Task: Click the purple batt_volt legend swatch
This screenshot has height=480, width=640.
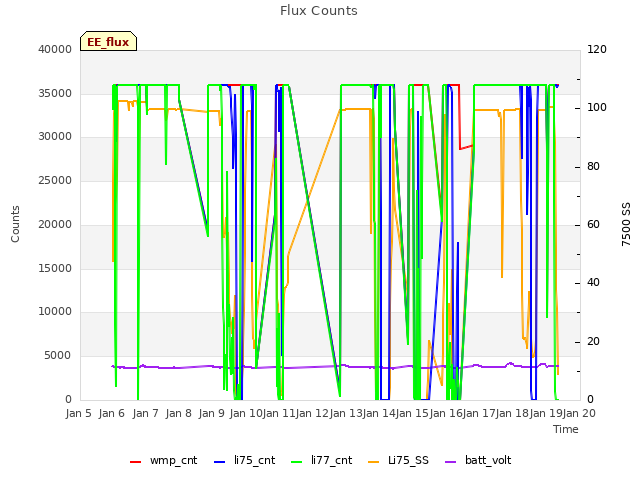Action: click(451, 462)
